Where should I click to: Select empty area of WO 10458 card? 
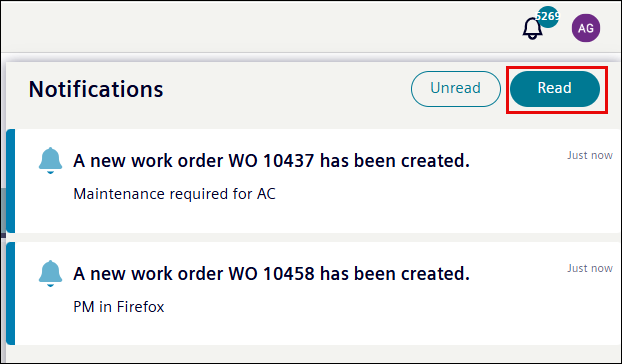tap(436, 319)
